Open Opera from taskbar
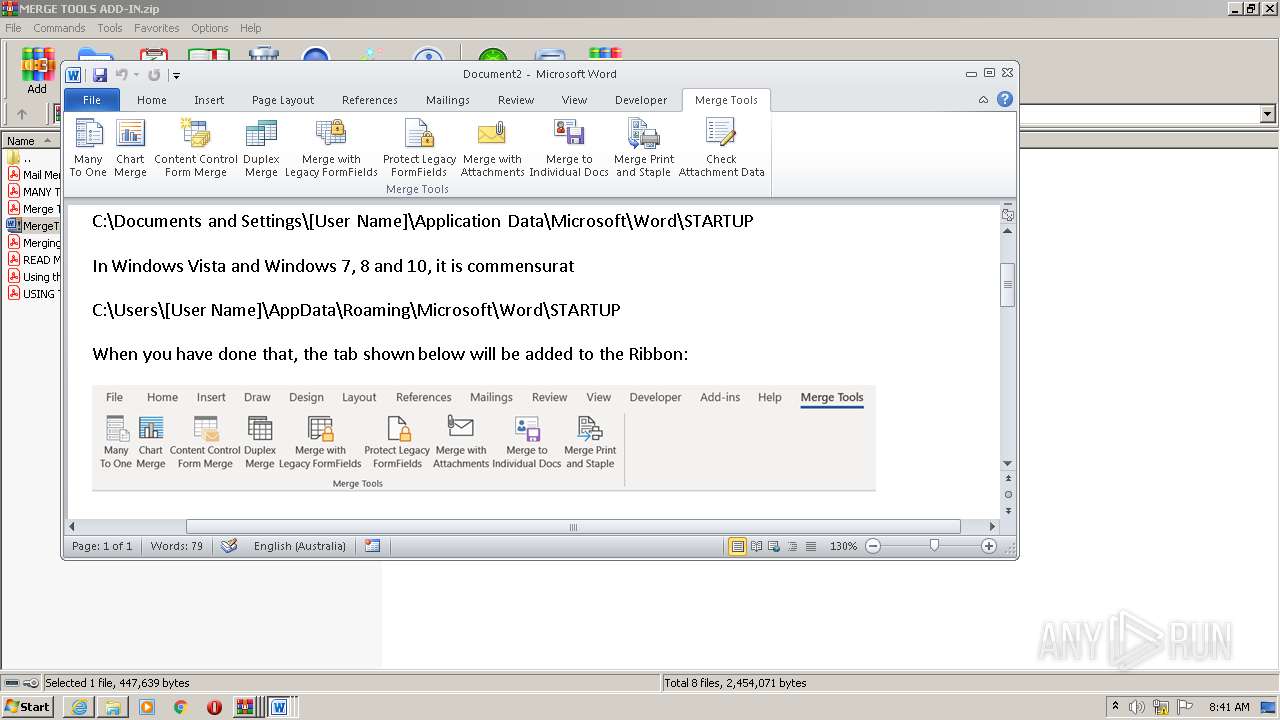 tap(214, 707)
